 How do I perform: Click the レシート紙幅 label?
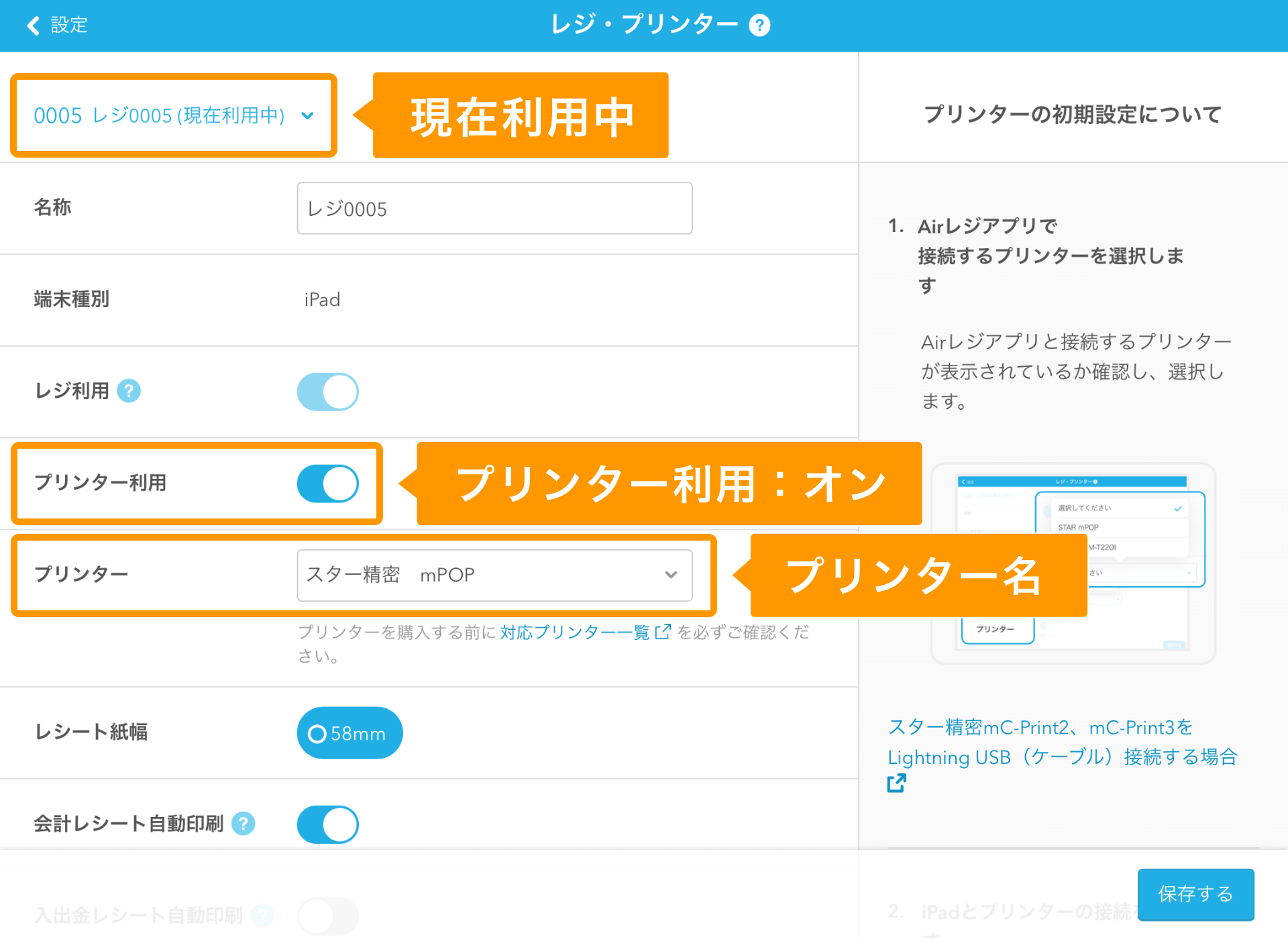click(x=91, y=732)
